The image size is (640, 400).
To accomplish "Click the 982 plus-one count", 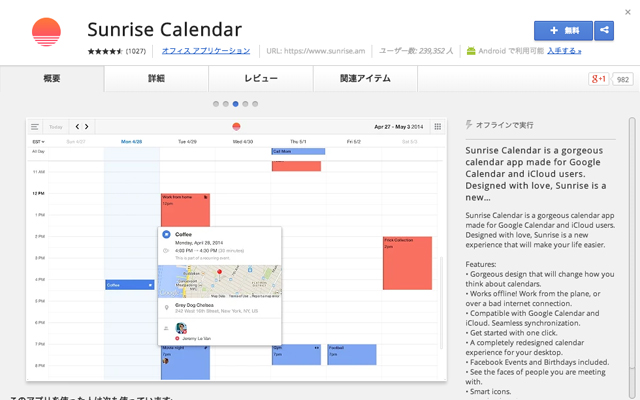I will pyautogui.click(x=622, y=79).
